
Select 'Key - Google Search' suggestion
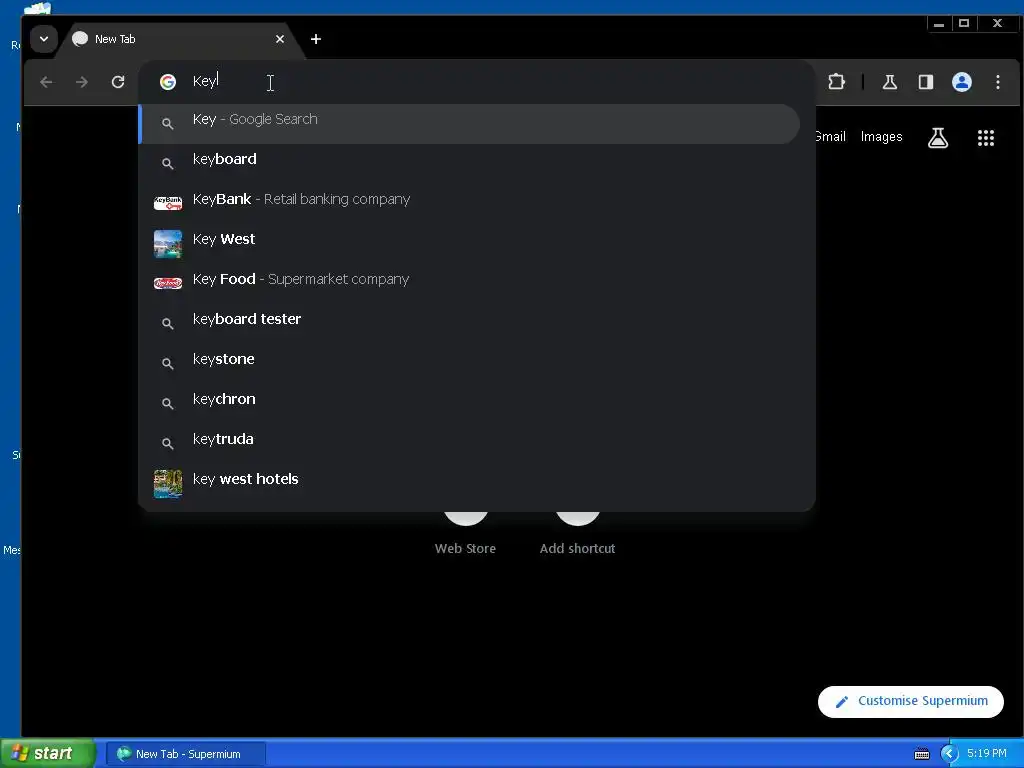(469, 123)
